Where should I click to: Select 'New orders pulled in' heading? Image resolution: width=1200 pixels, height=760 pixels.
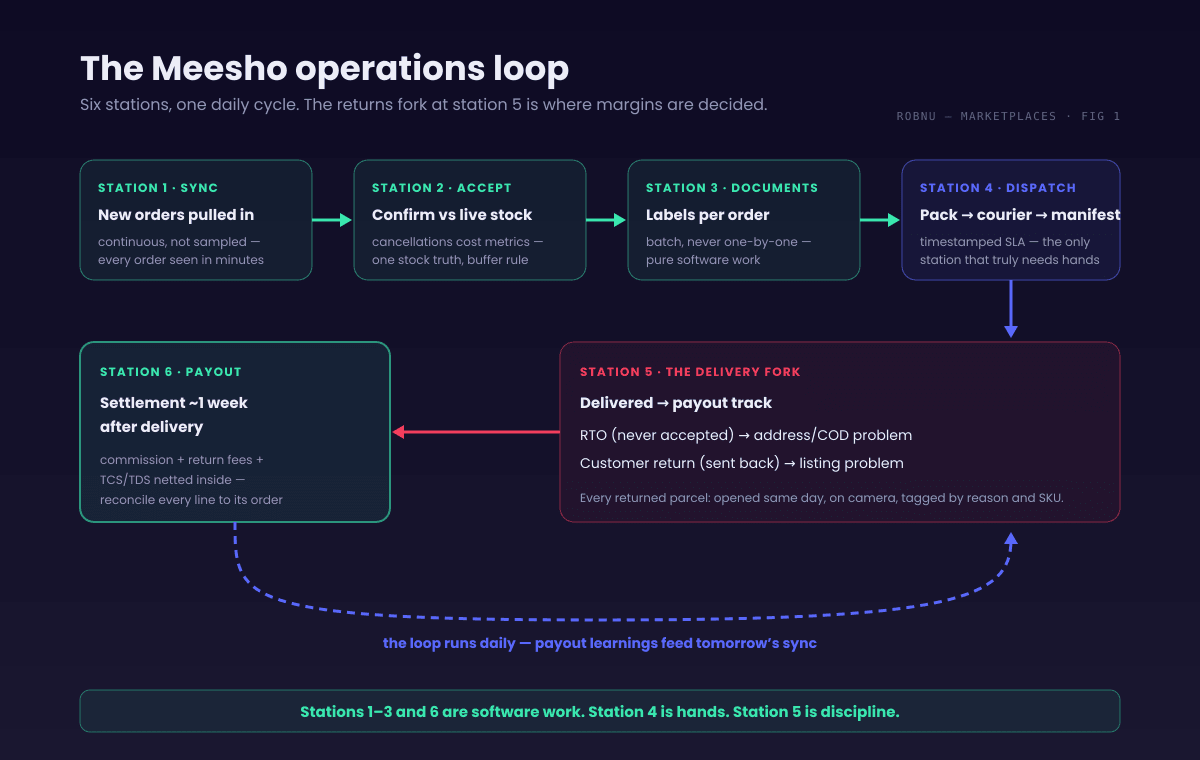tap(176, 215)
